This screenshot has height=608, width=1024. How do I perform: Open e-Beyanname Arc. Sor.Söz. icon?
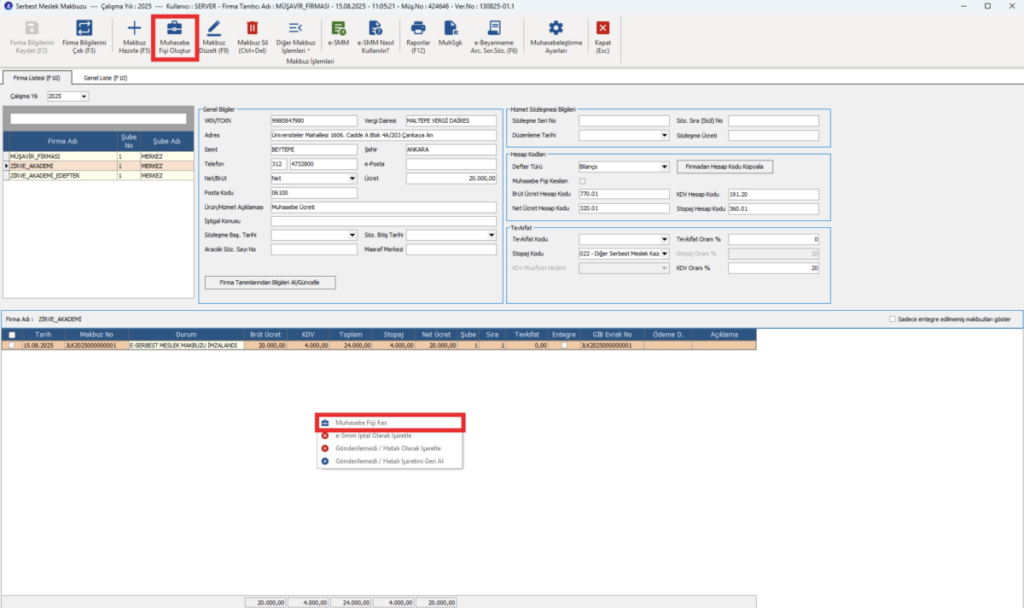[x=494, y=28]
